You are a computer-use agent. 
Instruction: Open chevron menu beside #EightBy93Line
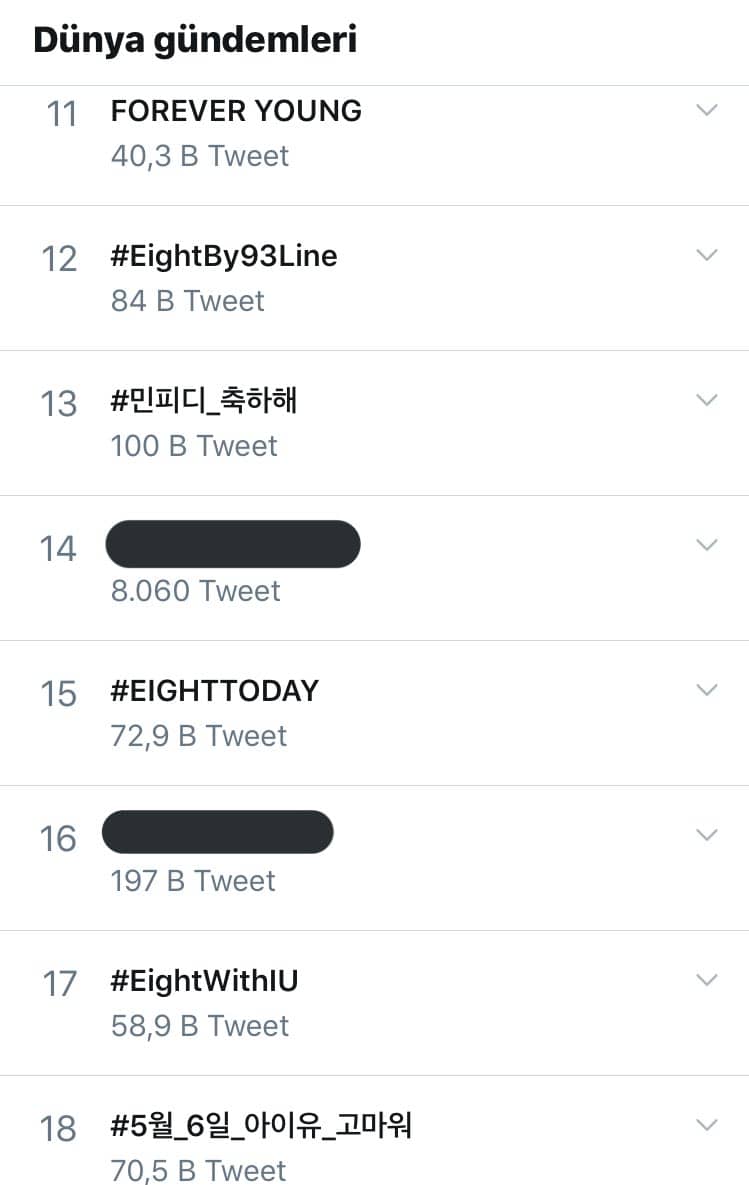pos(707,256)
